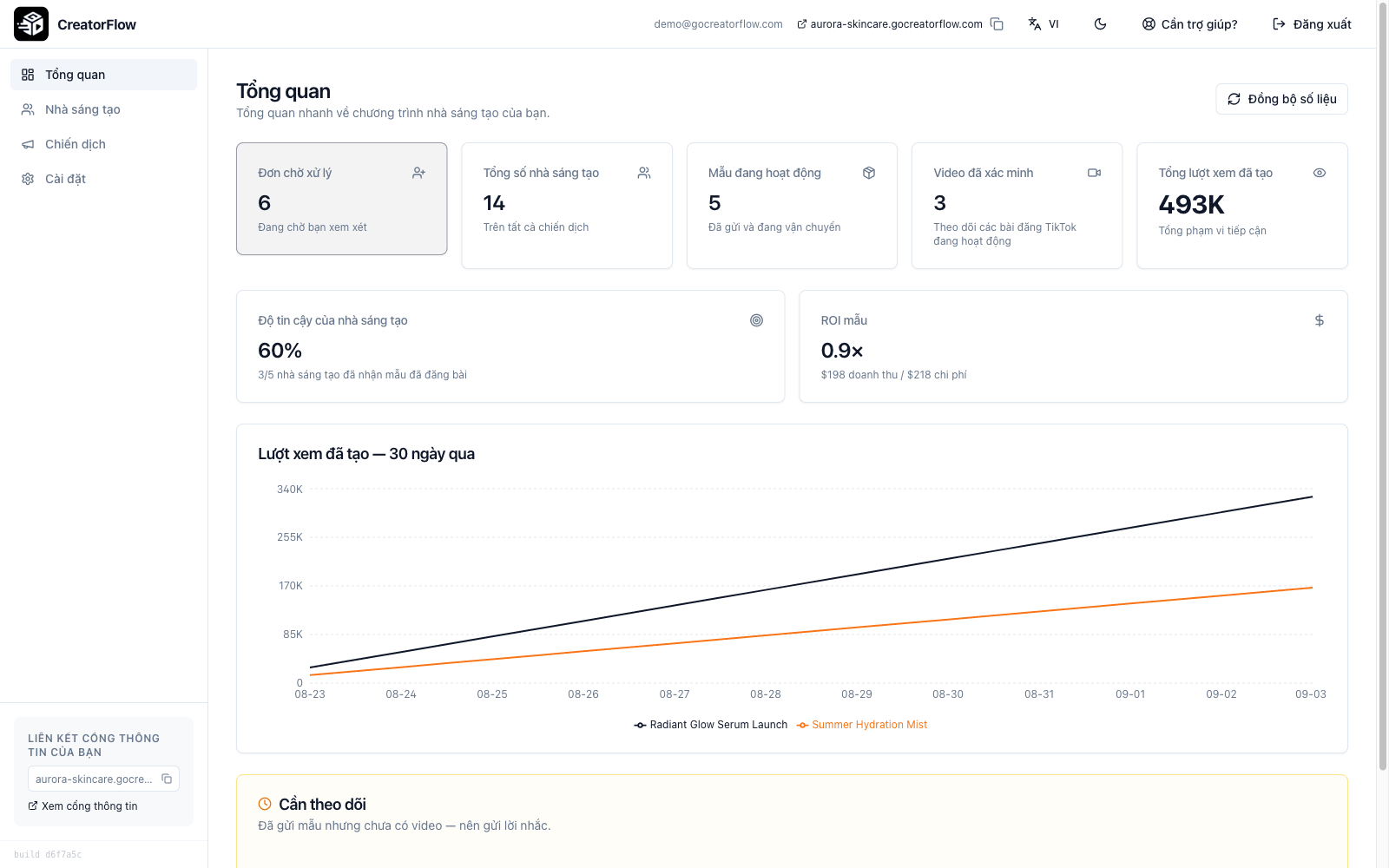Click the 0.9× ROI value

click(842, 351)
